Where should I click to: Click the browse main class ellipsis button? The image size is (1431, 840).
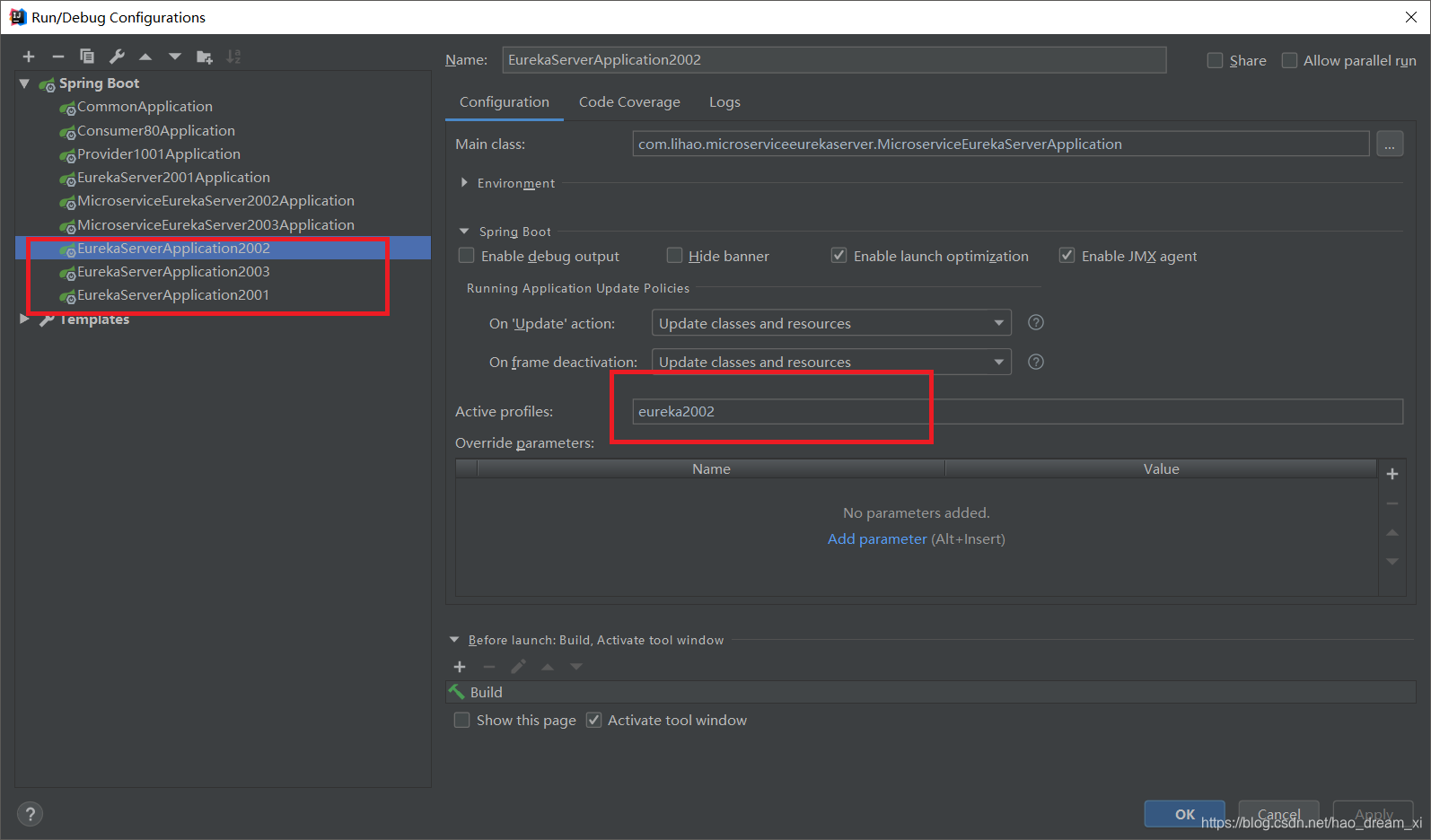pos(1390,144)
